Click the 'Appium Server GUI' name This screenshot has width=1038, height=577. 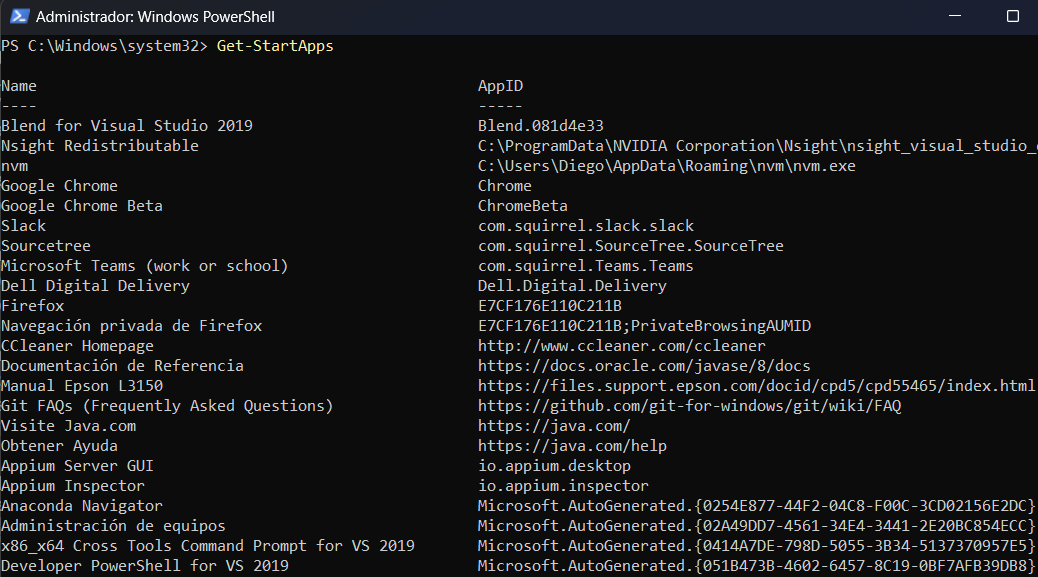point(77,466)
